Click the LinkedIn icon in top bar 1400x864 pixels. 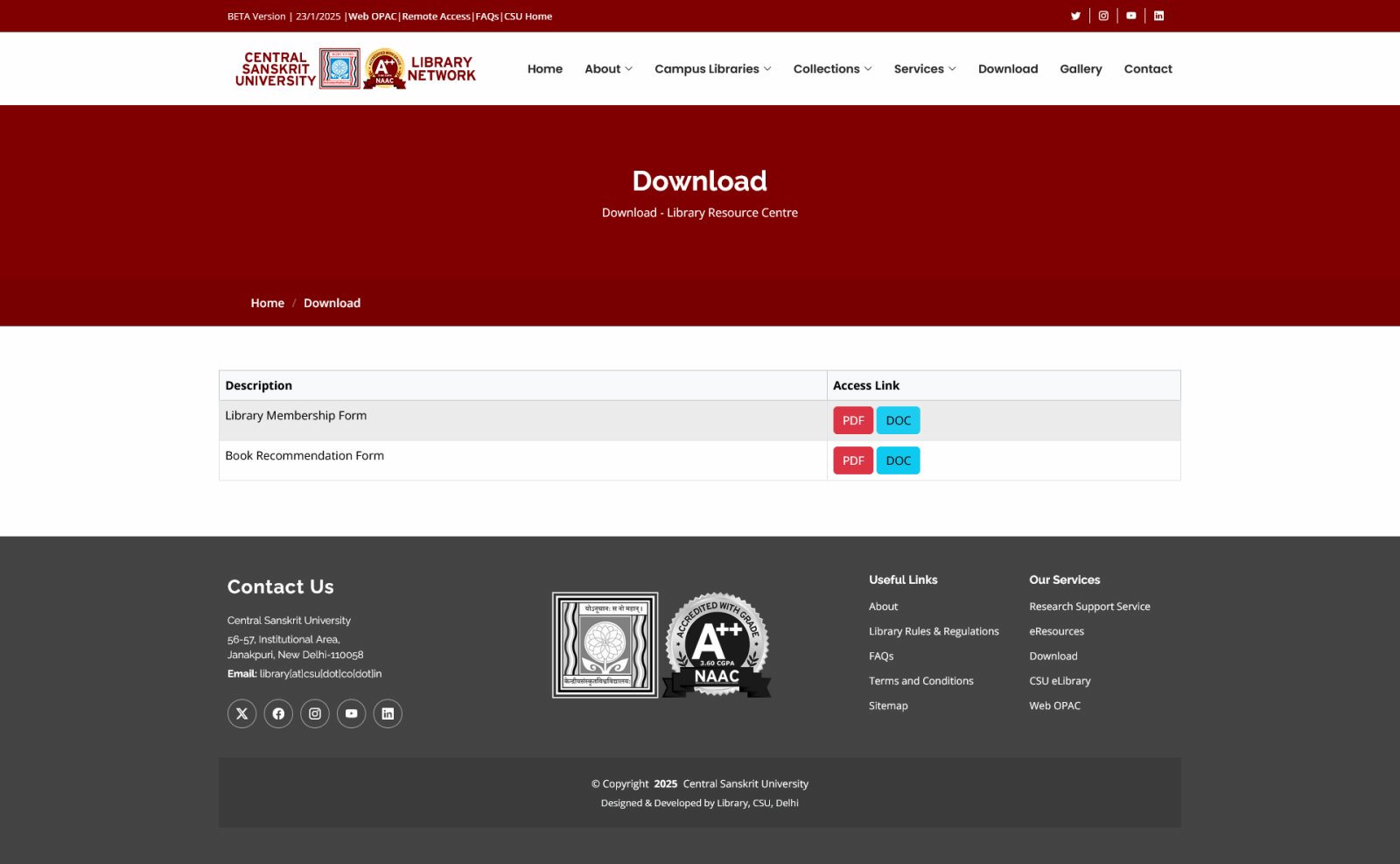[x=1158, y=16]
